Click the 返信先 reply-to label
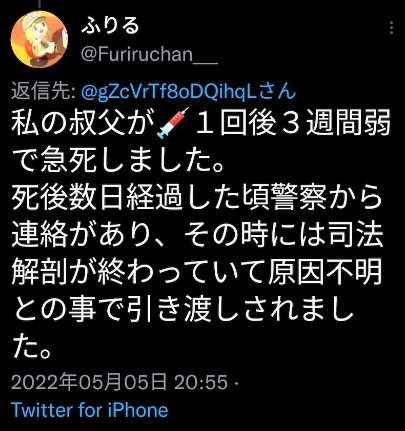The width and height of the screenshot is (405, 431). pos(43,91)
